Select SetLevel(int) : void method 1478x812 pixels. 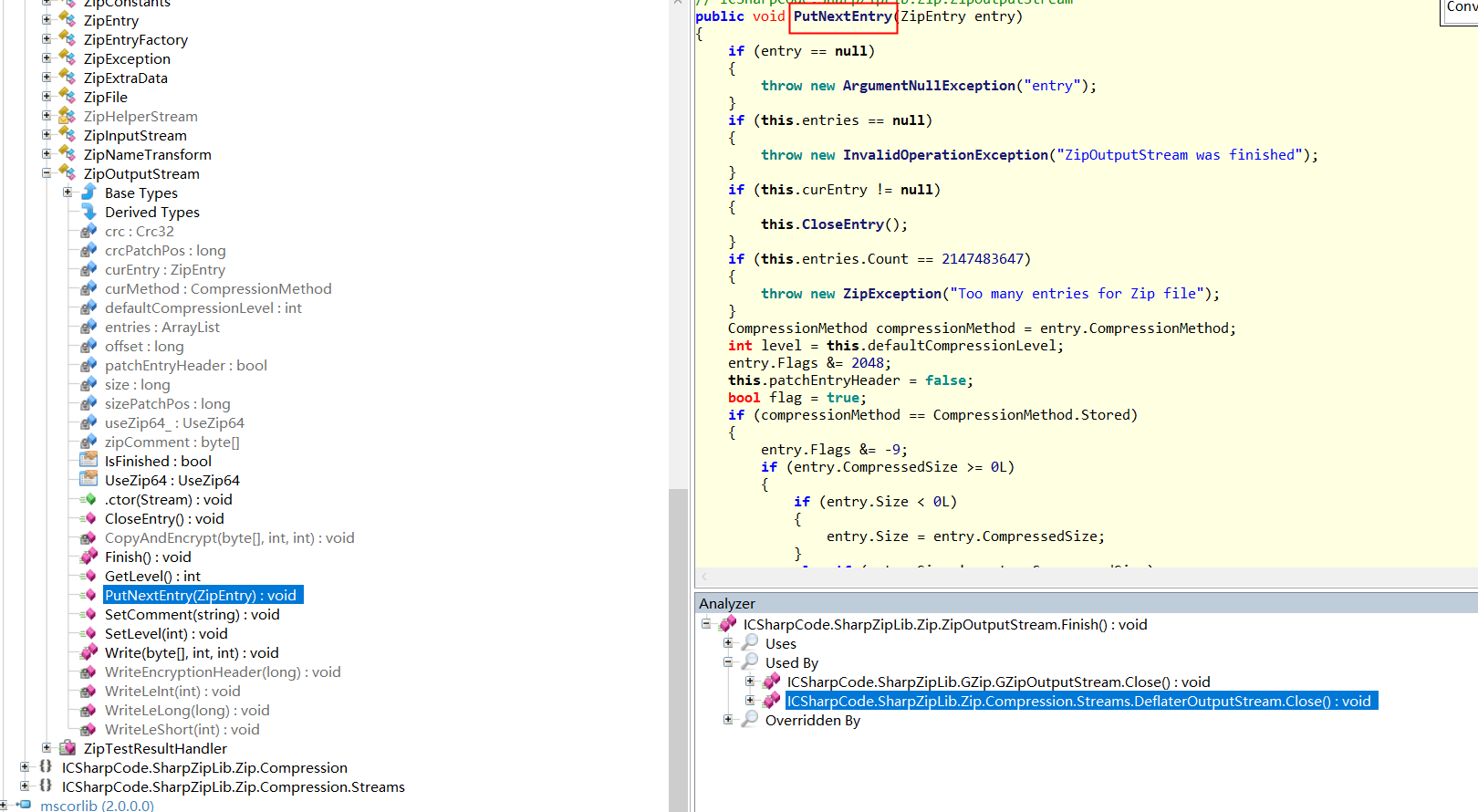(x=166, y=633)
